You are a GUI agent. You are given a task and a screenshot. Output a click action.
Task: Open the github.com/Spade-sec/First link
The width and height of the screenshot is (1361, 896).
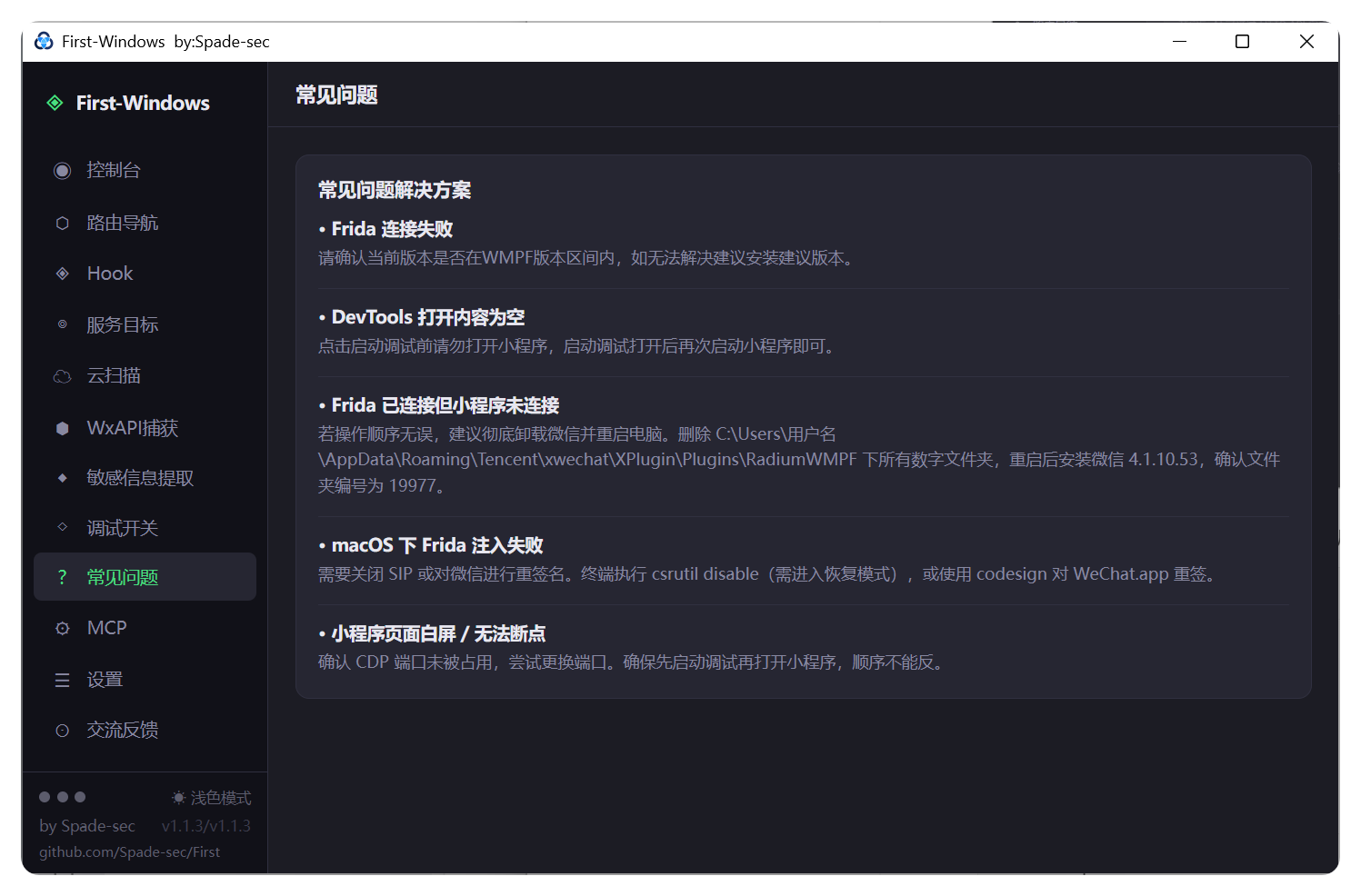(130, 852)
